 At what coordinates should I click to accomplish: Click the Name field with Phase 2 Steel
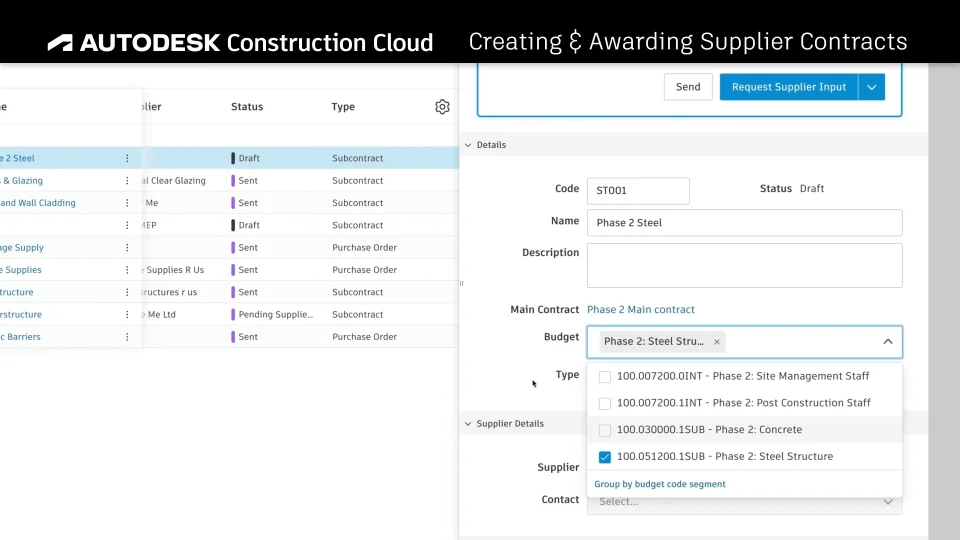[744, 223]
